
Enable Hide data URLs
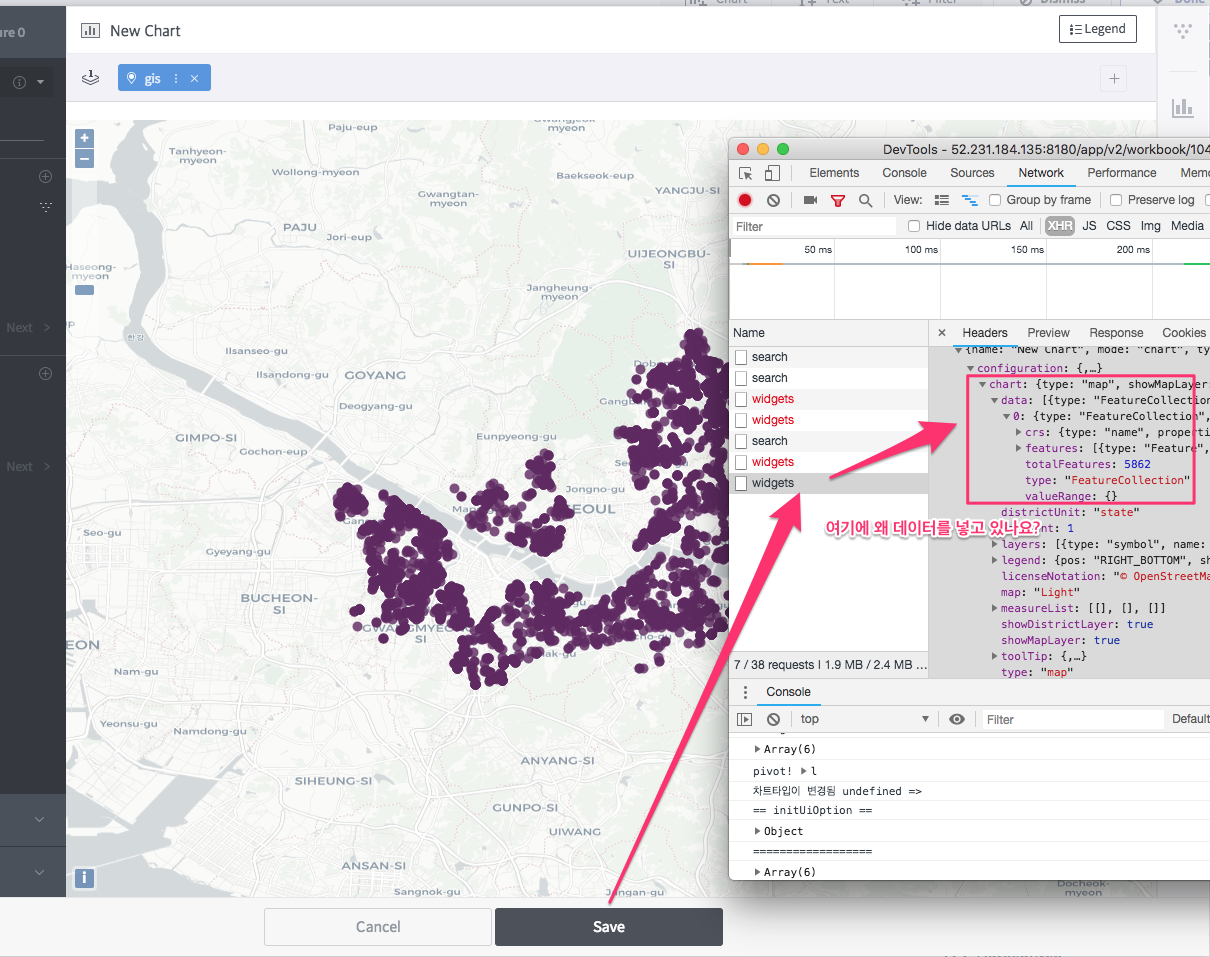point(914,225)
